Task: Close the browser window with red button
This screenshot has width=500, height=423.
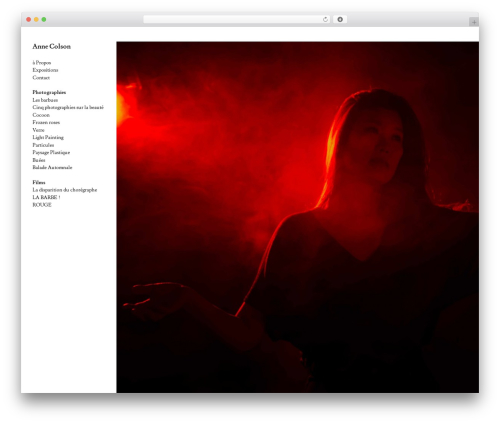Action: 29,19
